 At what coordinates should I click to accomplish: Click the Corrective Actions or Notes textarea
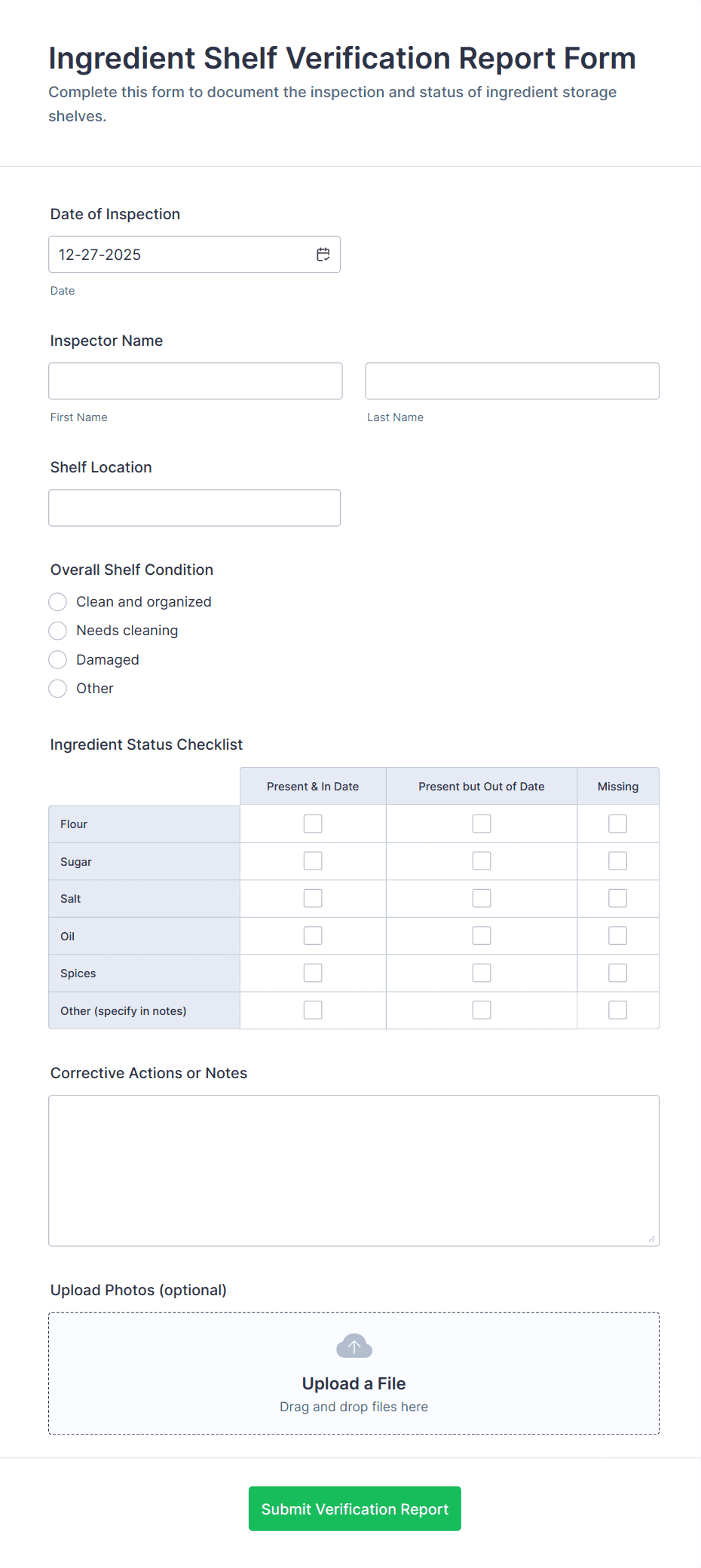point(354,1170)
